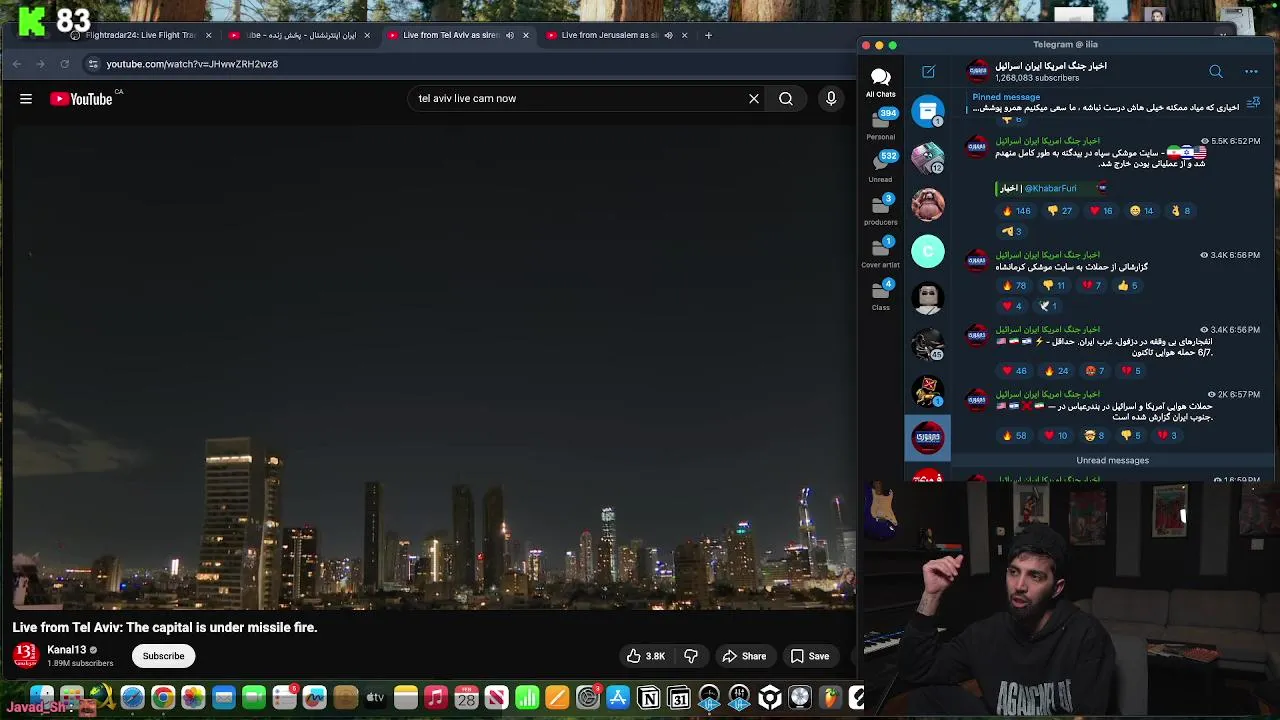Go back in the browser

pyautogui.click(x=17, y=64)
